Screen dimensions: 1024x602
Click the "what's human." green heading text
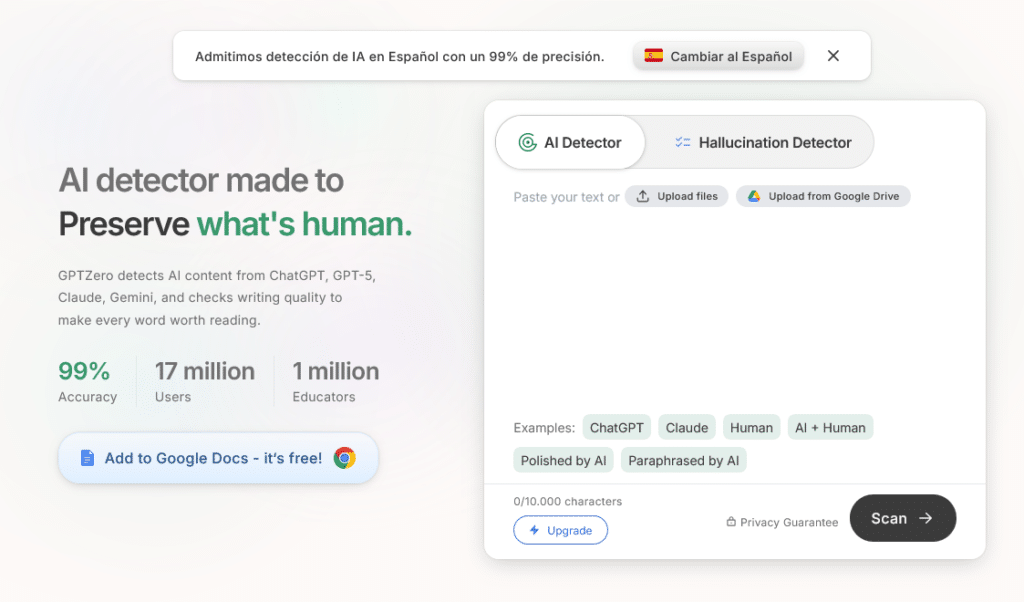(304, 224)
